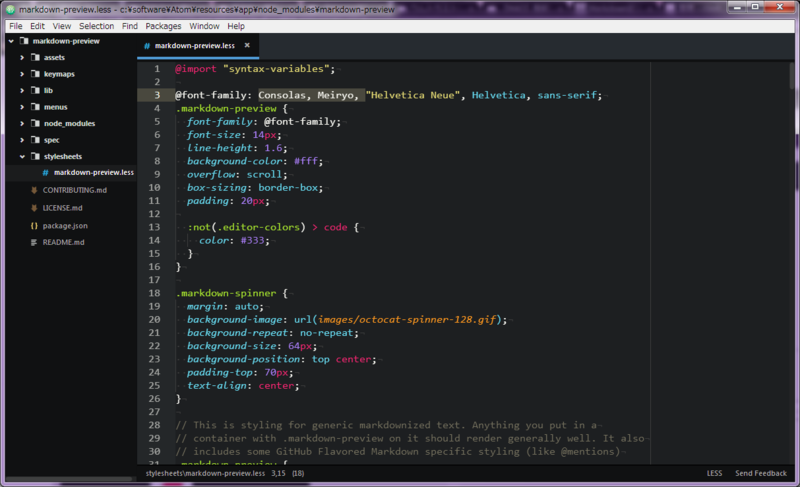Open README.md from tree
This screenshot has width=800, height=487.
pyautogui.click(x=63, y=242)
